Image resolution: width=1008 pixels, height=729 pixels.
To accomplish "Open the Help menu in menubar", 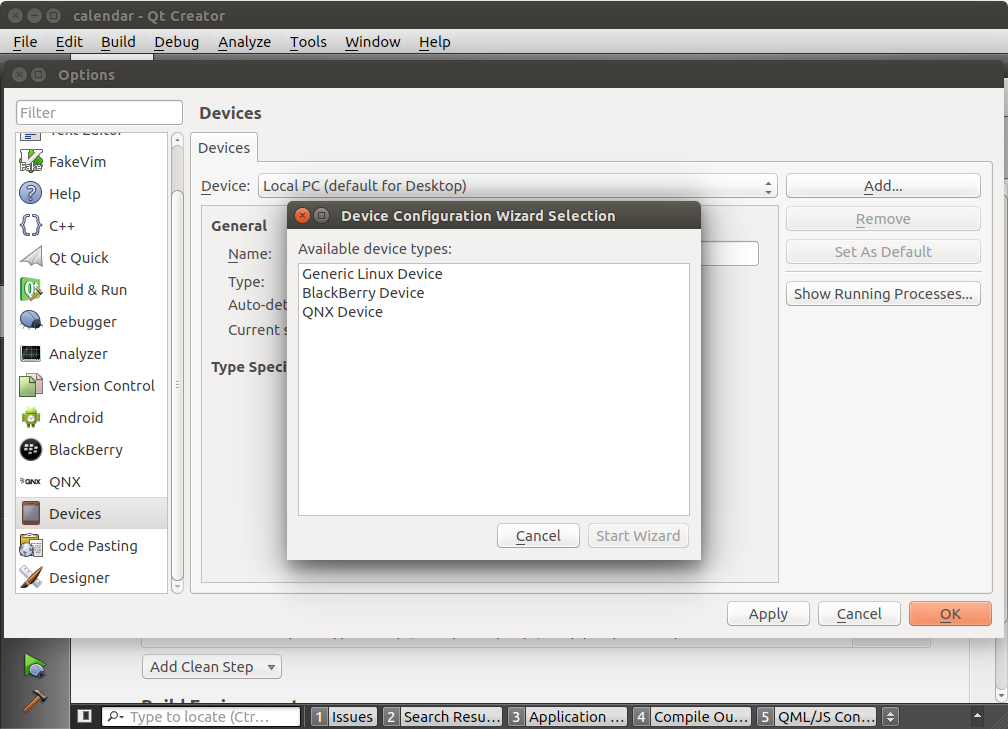I will 435,42.
